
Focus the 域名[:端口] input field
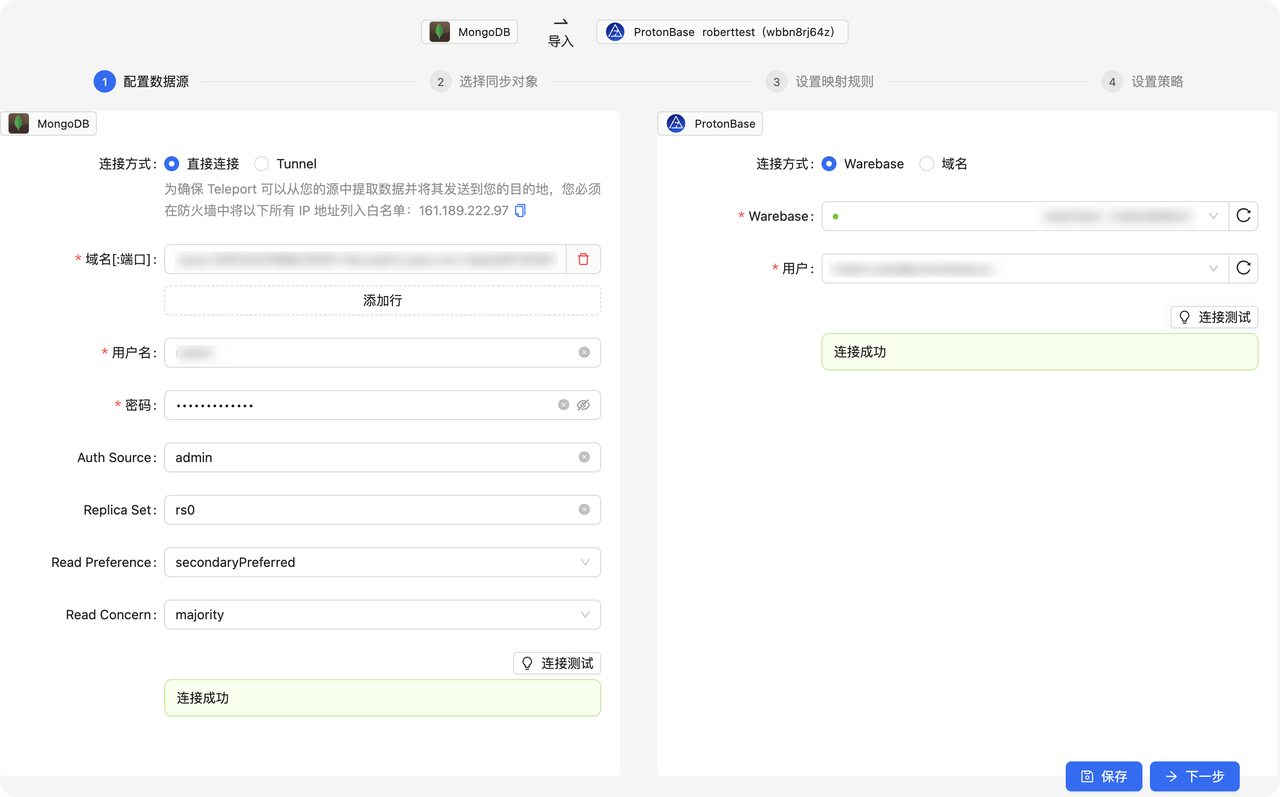[x=365, y=259]
